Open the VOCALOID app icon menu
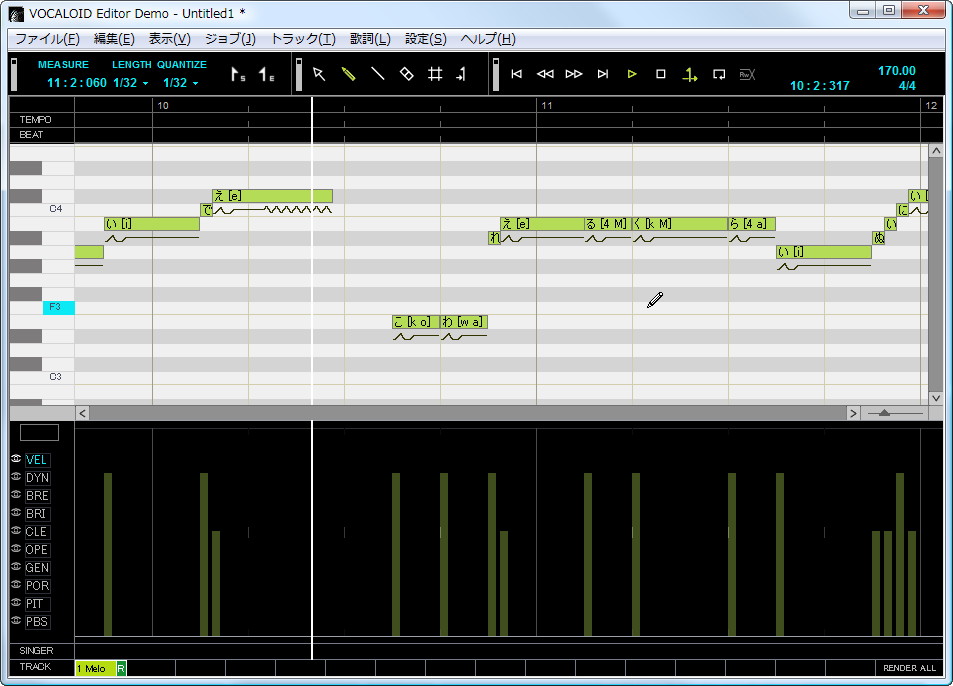953x686 pixels. (x=16, y=13)
